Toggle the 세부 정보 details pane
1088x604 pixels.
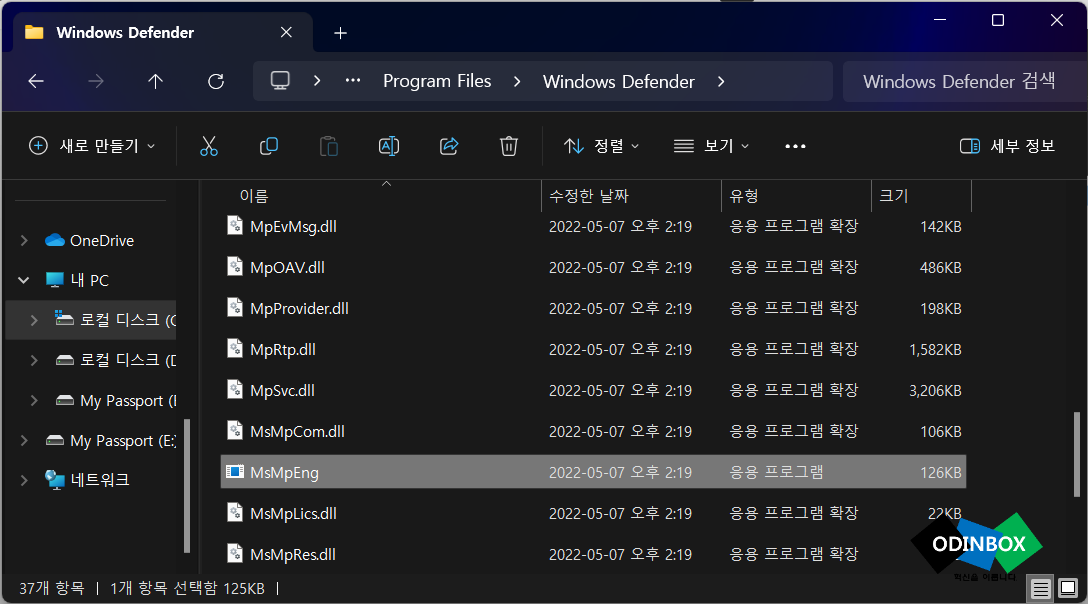pyautogui.click(x=1007, y=146)
